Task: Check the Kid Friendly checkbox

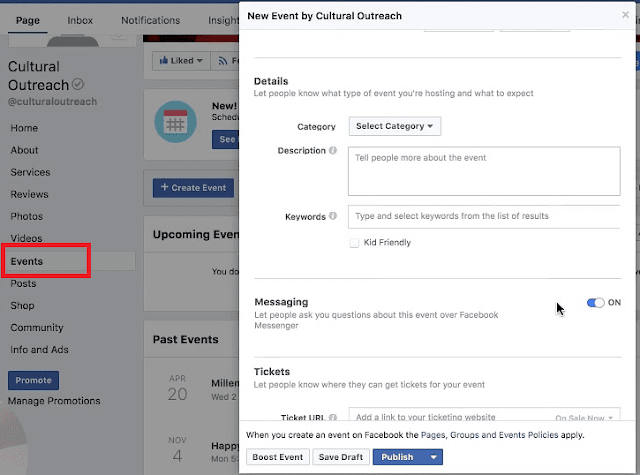Action: (x=354, y=242)
